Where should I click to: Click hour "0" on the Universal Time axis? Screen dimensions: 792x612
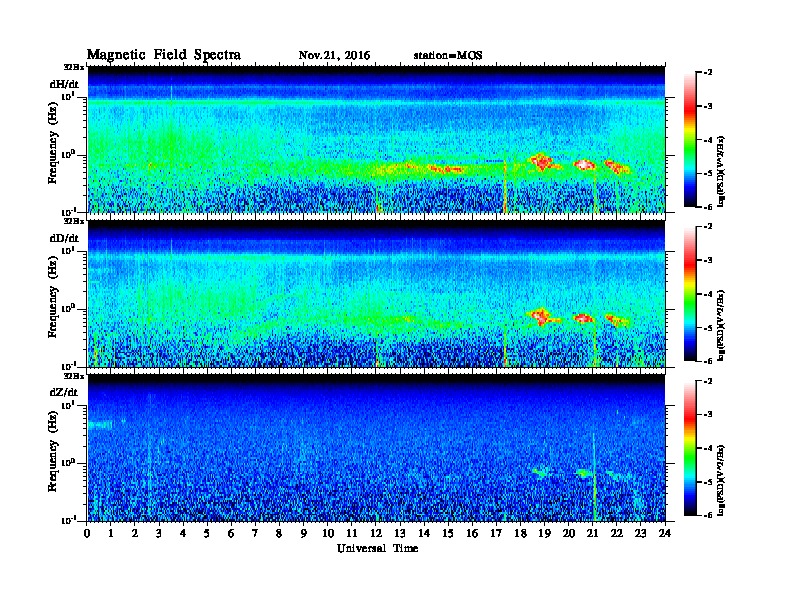(87, 533)
